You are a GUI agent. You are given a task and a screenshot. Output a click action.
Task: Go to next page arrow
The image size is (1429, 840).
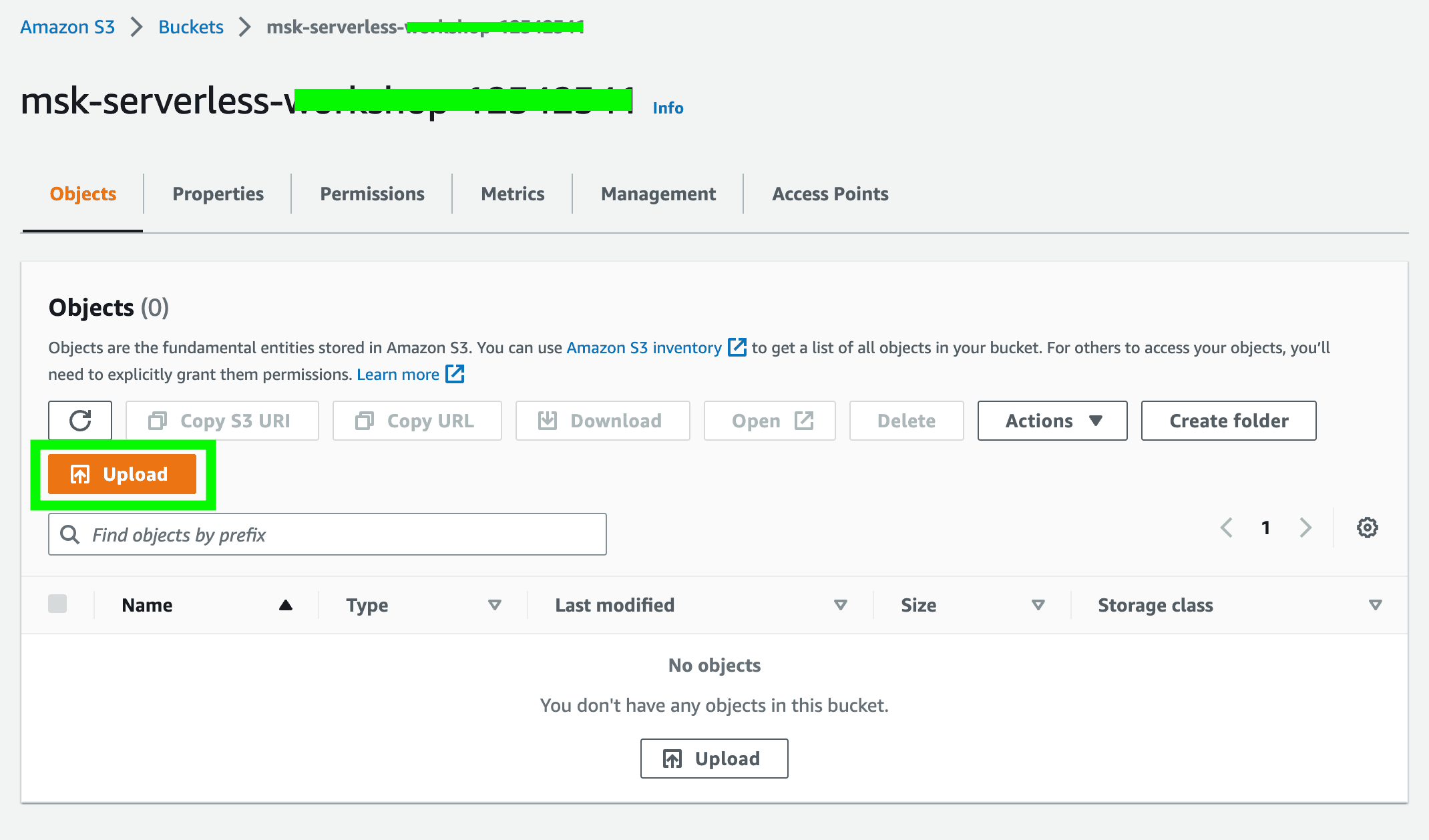(x=1305, y=528)
